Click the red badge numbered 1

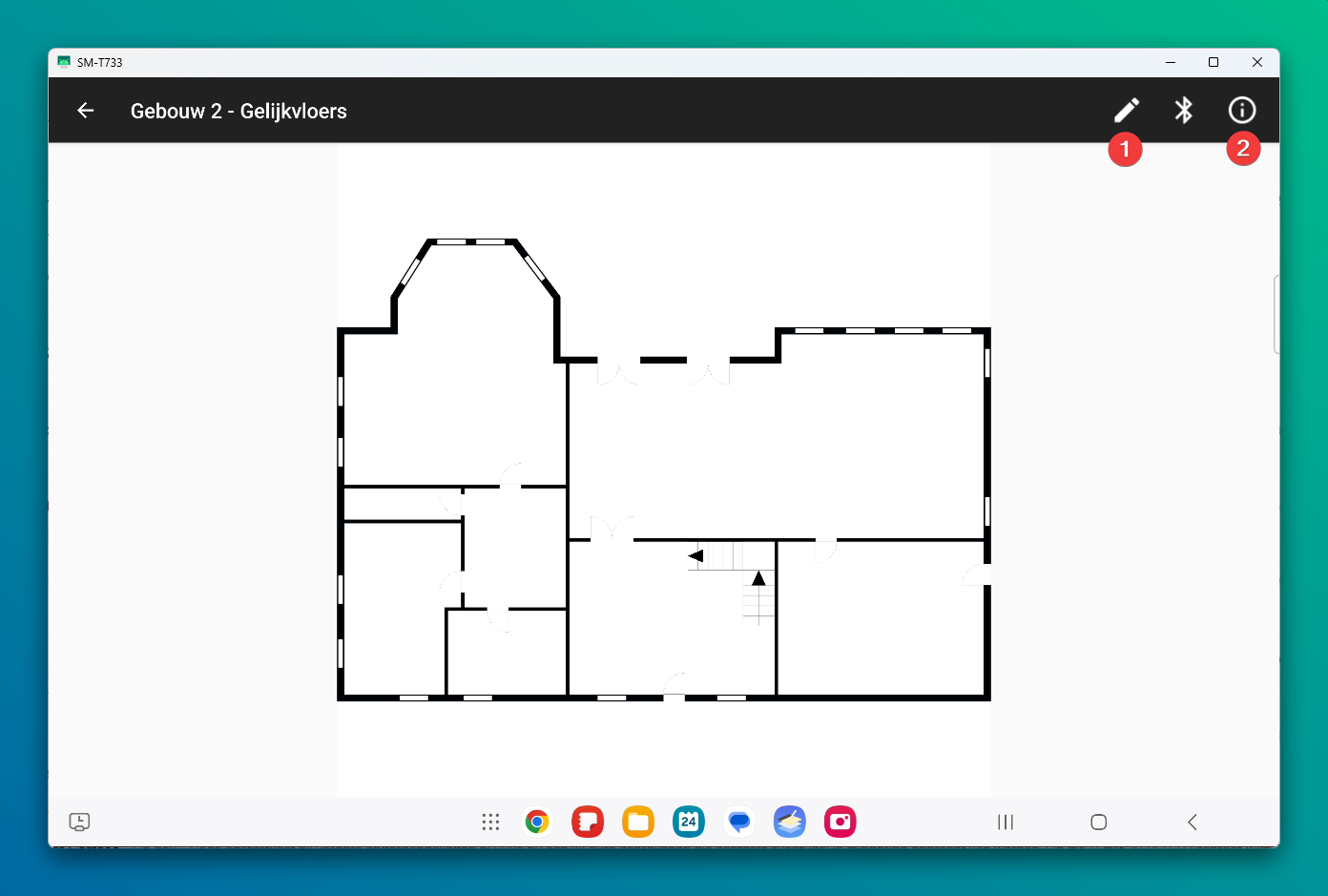[1125, 149]
